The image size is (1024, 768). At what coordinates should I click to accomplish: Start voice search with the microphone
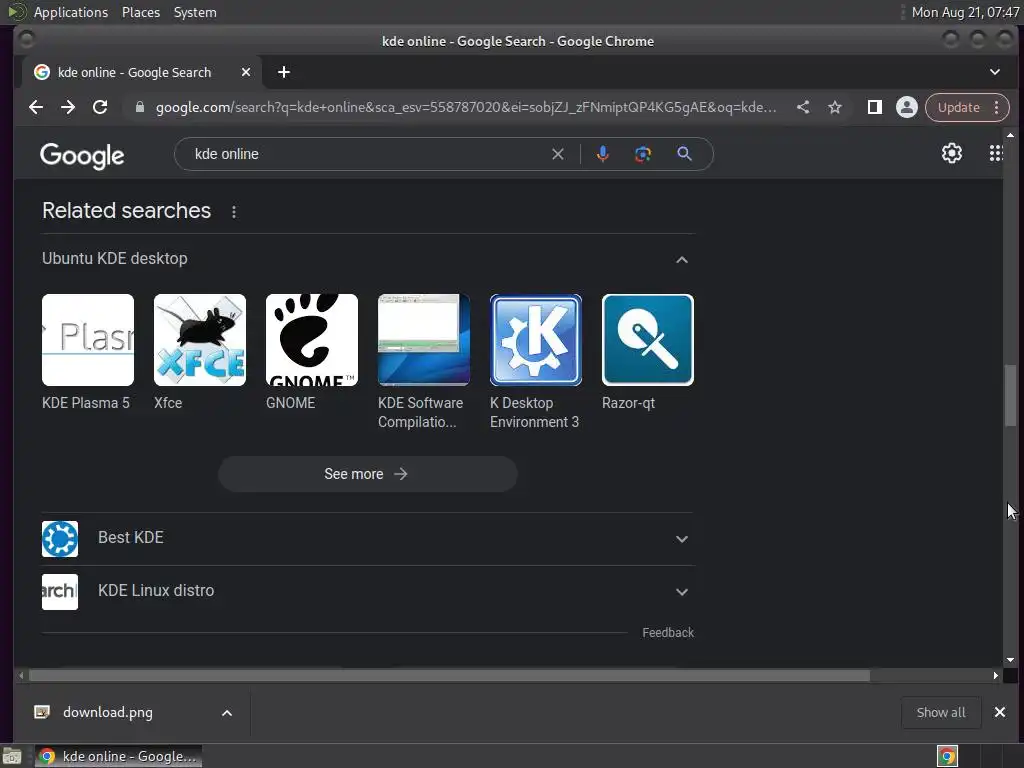click(603, 154)
